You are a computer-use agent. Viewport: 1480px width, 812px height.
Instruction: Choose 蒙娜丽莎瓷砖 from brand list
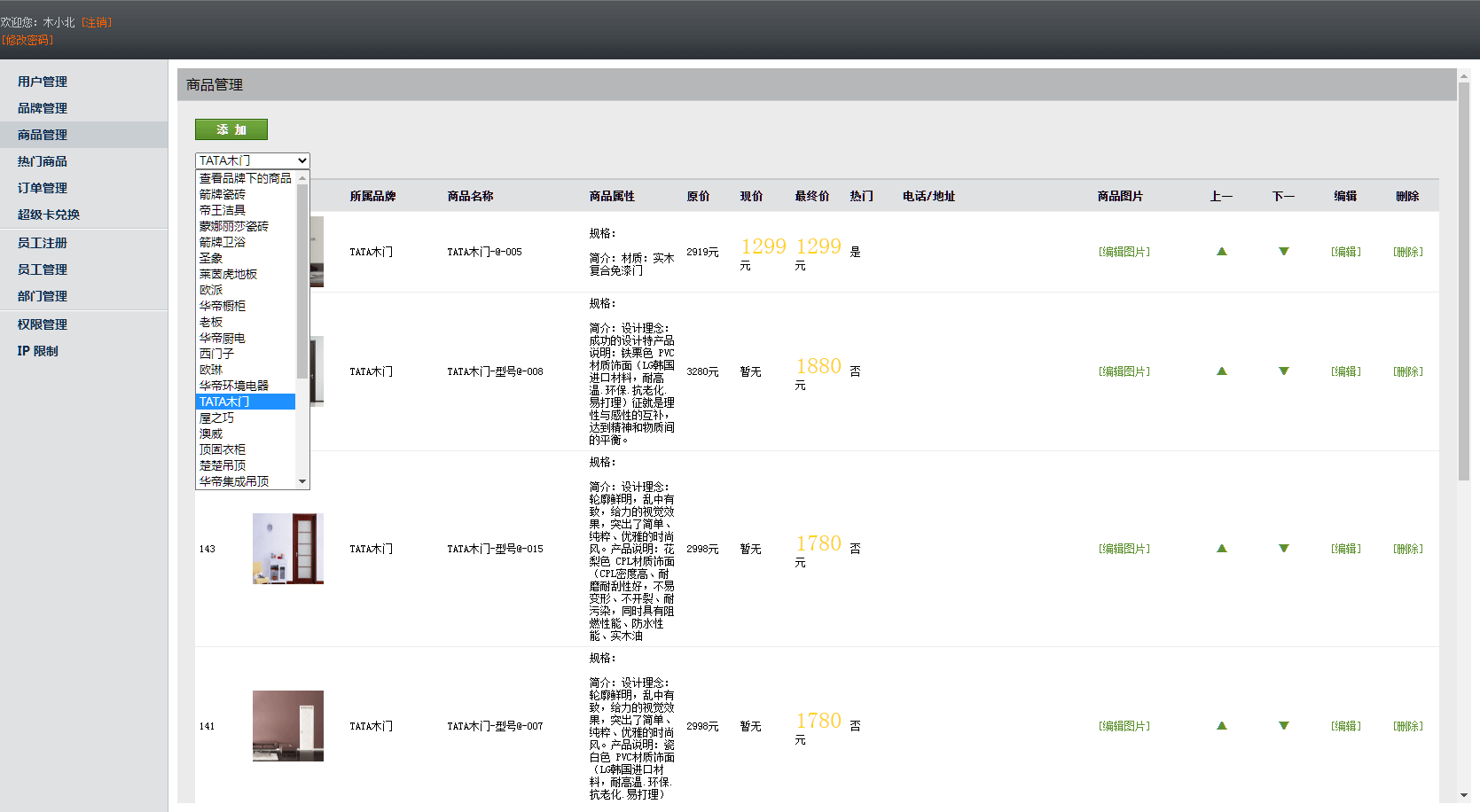point(246,226)
